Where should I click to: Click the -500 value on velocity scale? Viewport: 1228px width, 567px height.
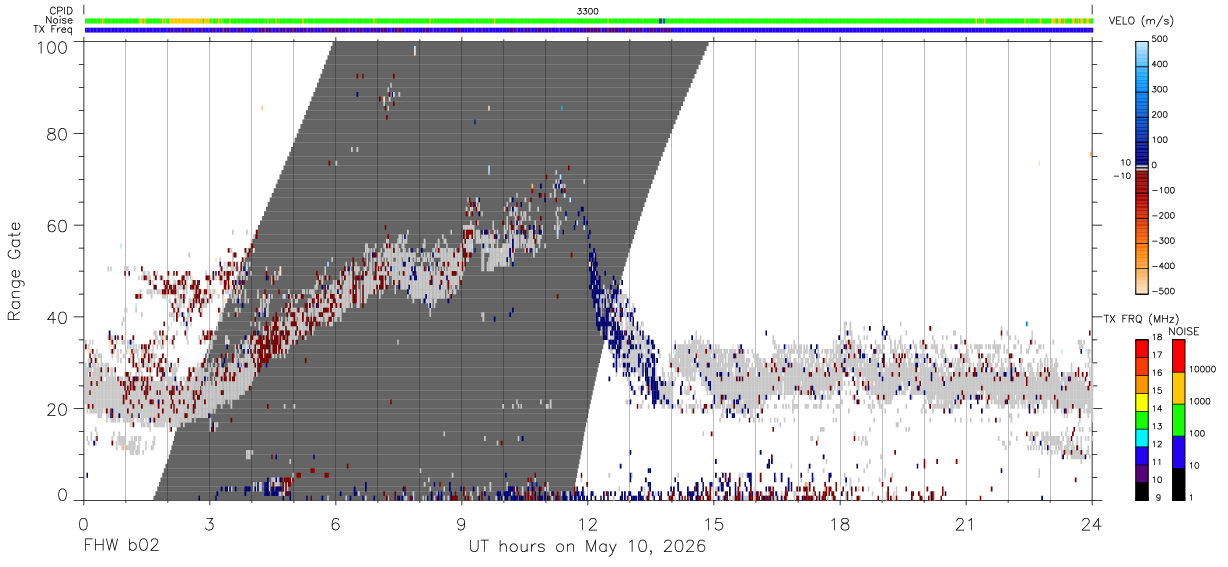tap(1163, 291)
